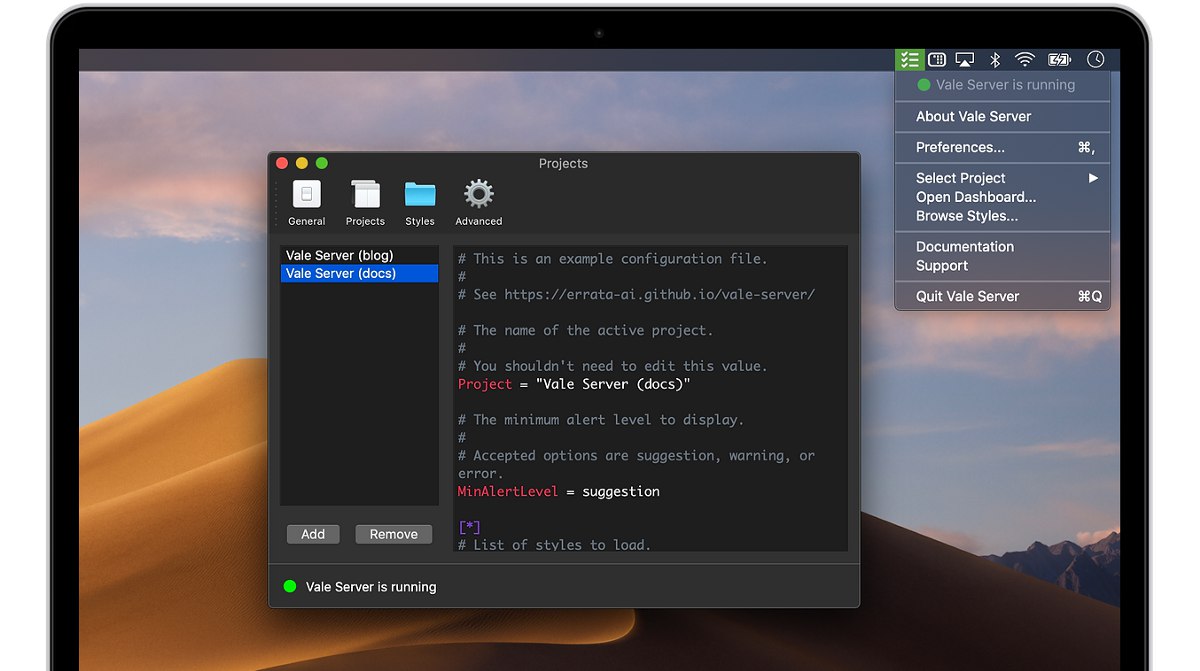This screenshot has width=1200, height=671.
Task: Switch to the Projects pane icon
Action: (365, 203)
